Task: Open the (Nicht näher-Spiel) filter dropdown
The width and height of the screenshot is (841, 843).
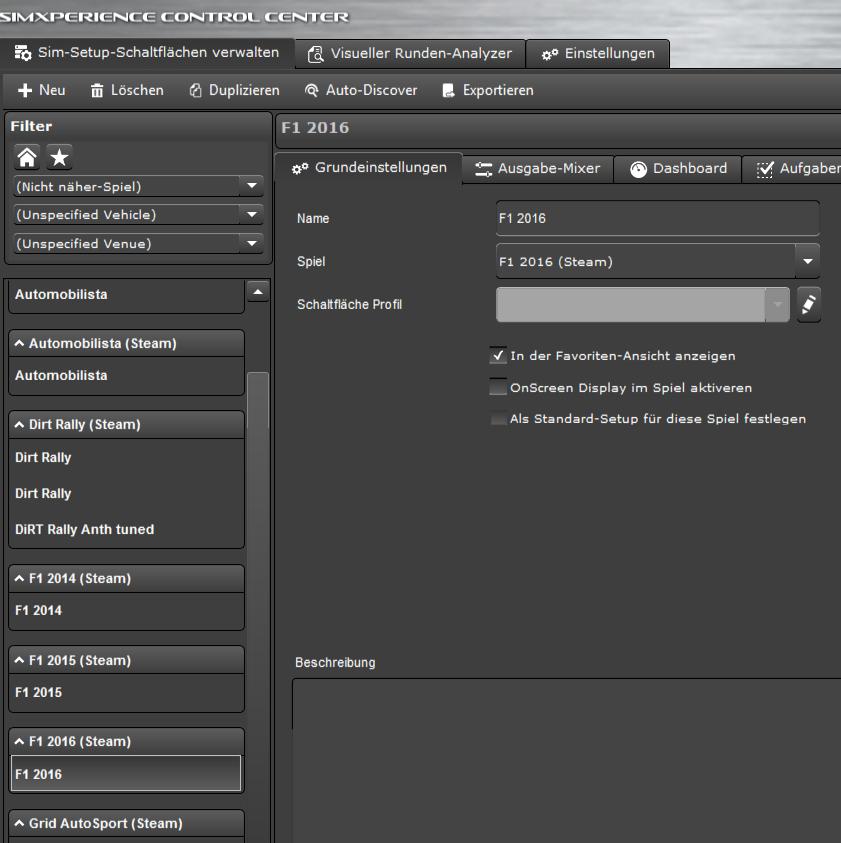Action: [x=252, y=186]
